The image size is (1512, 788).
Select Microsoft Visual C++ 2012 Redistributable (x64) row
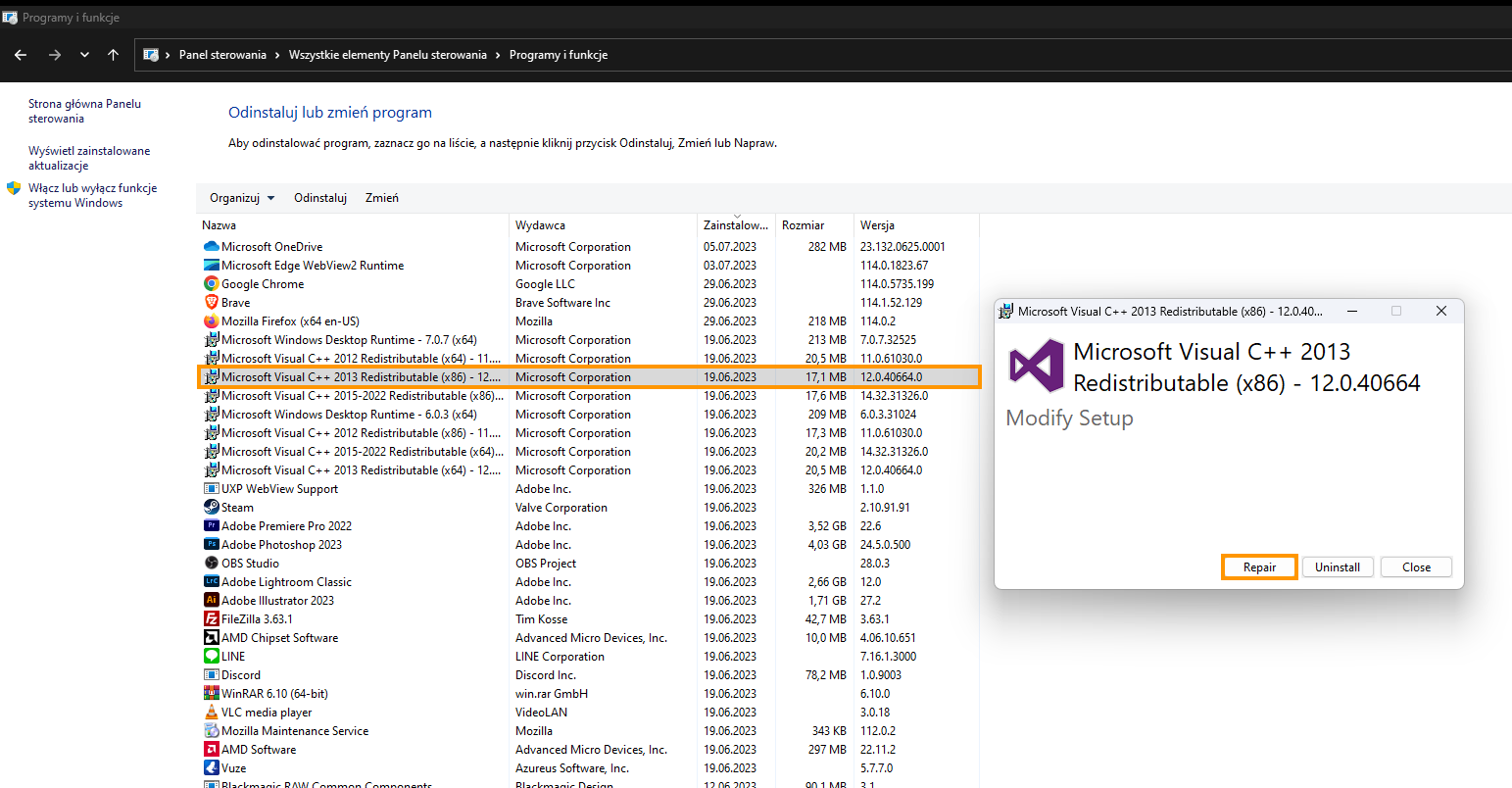coord(588,359)
